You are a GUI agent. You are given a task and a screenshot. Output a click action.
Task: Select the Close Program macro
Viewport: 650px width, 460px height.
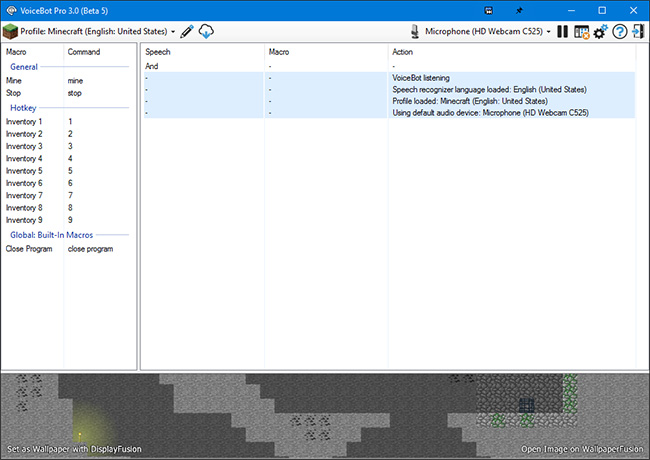click(68, 249)
